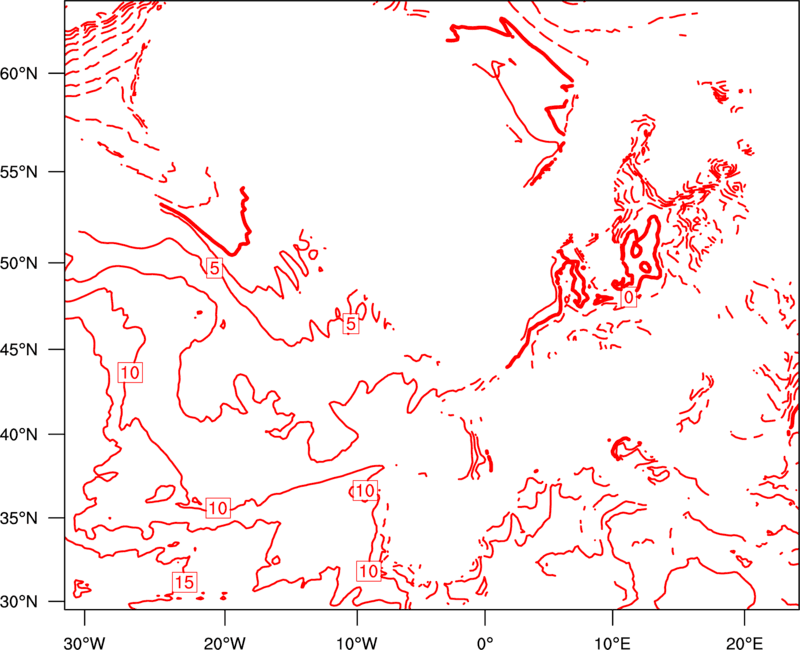Click the 30°N latitude axis label
The image size is (800, 650).
[x=19, y=602]
